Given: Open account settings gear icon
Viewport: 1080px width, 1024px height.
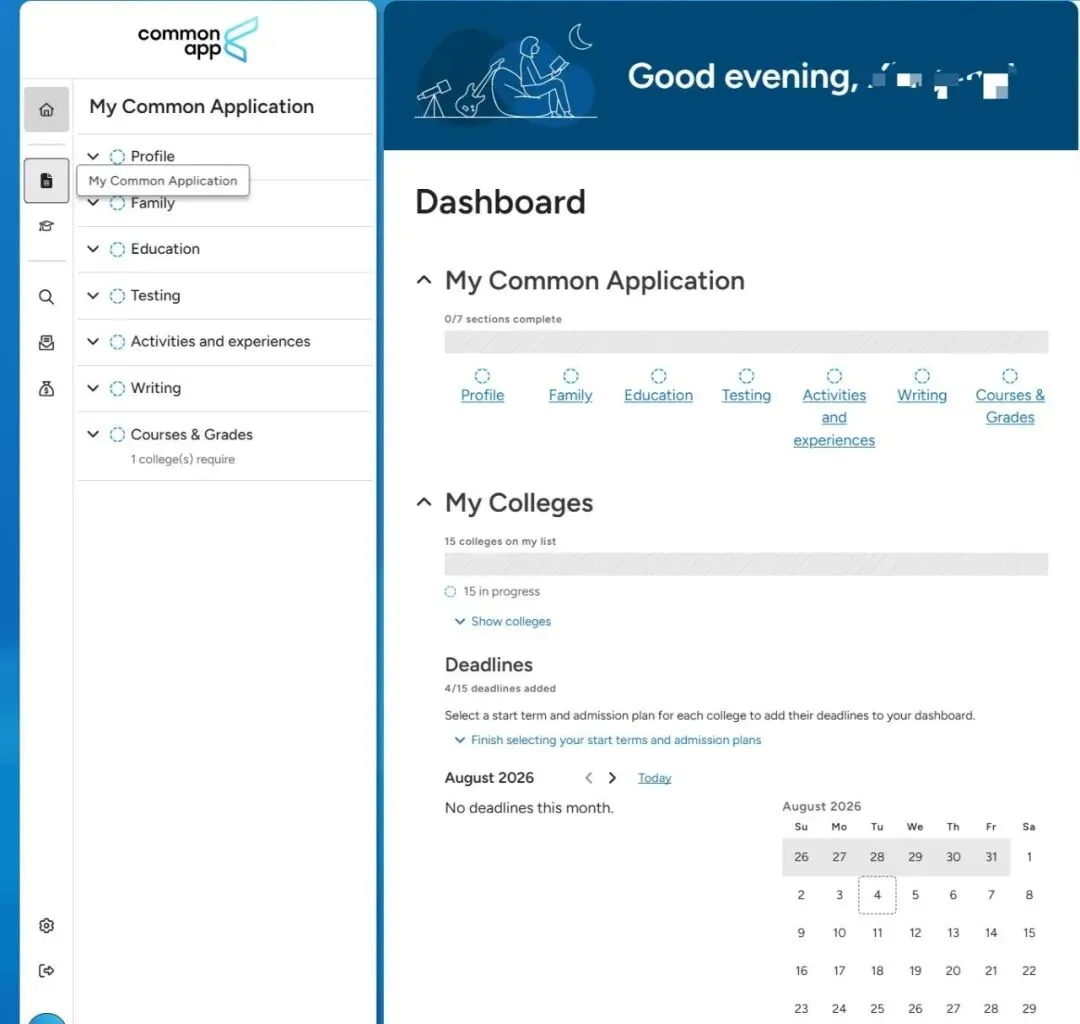Looking at the screenshot, I should (46, 926).
